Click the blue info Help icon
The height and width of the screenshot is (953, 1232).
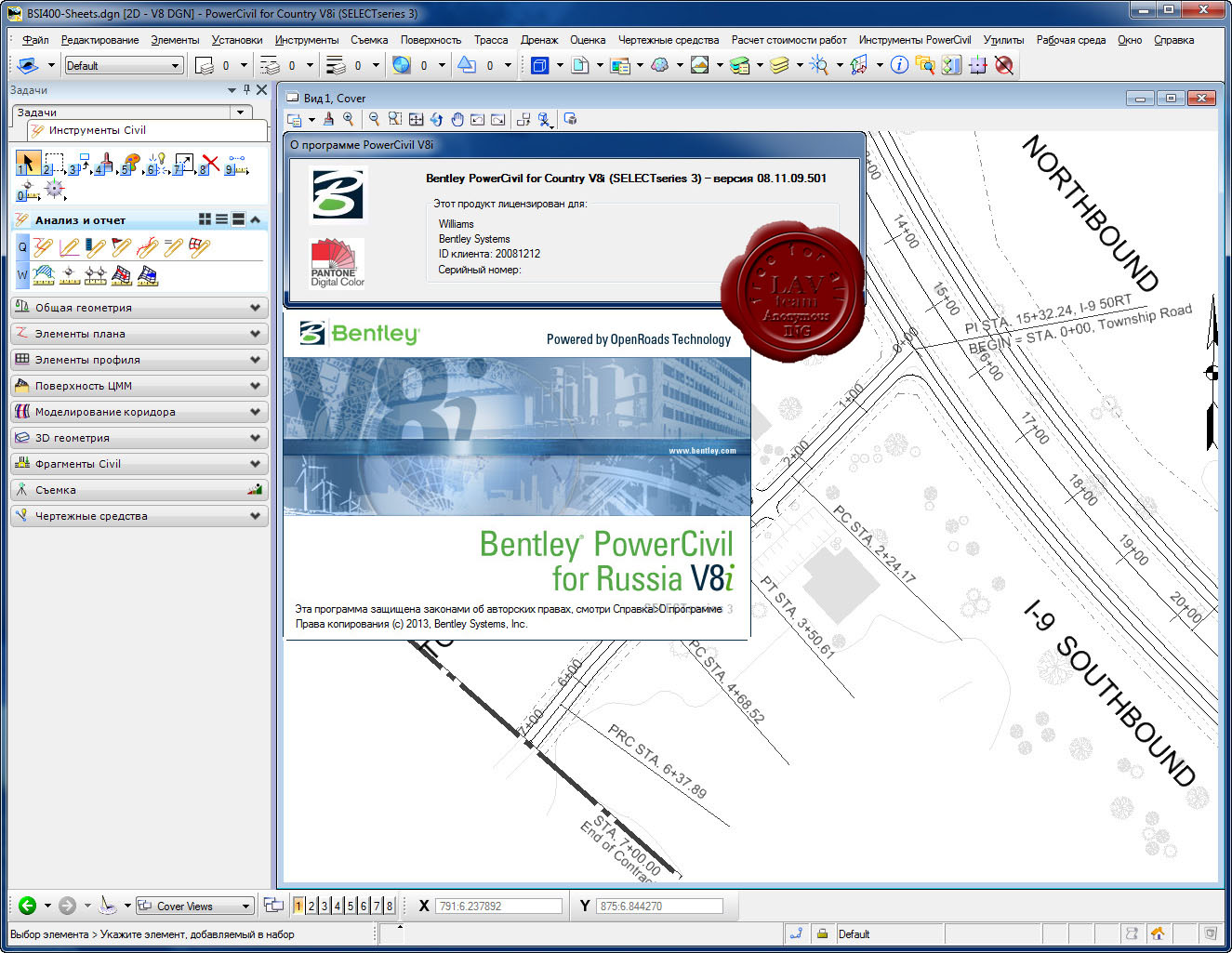(x=899, y=65)
